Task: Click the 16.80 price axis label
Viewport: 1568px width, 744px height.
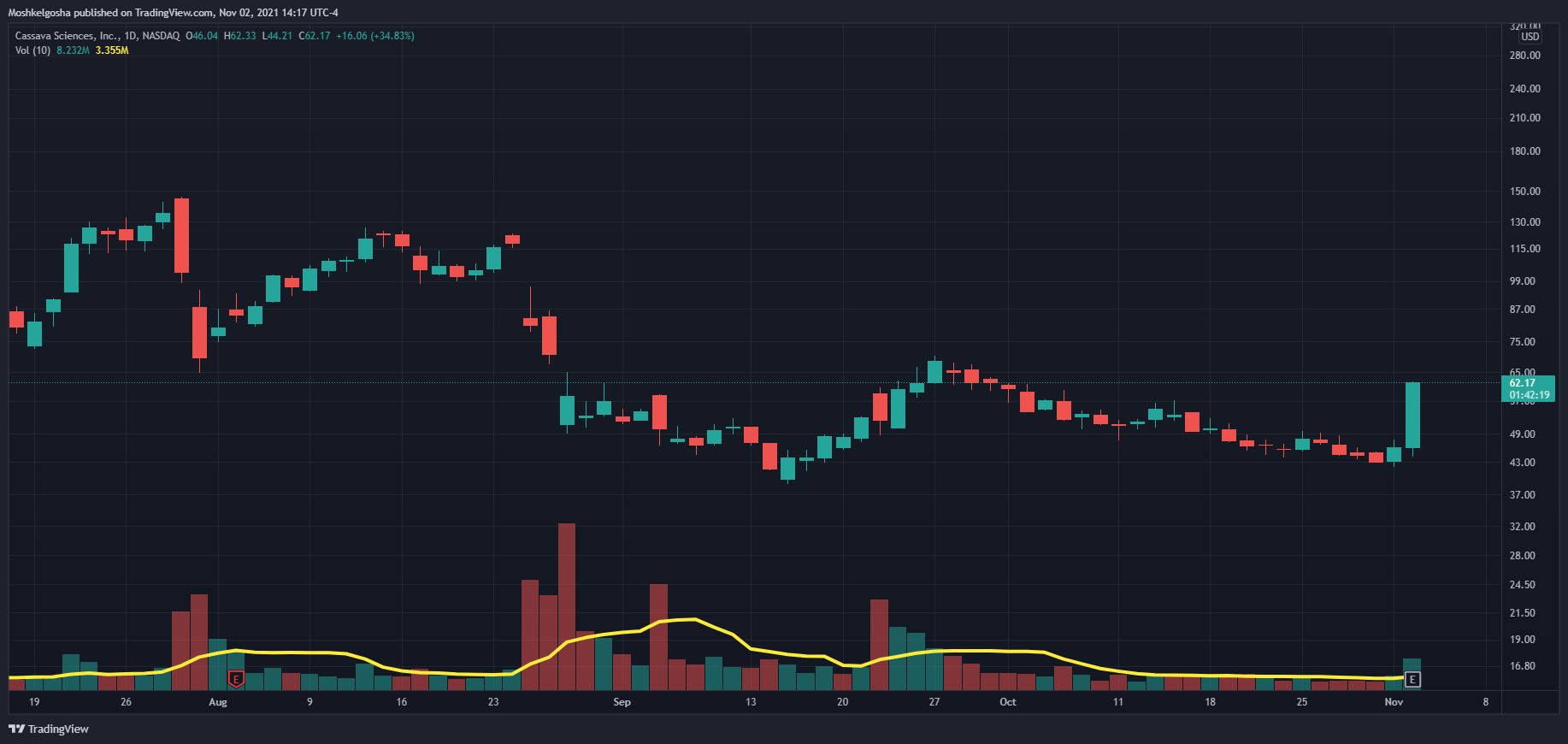Action: coord(1523,666)
